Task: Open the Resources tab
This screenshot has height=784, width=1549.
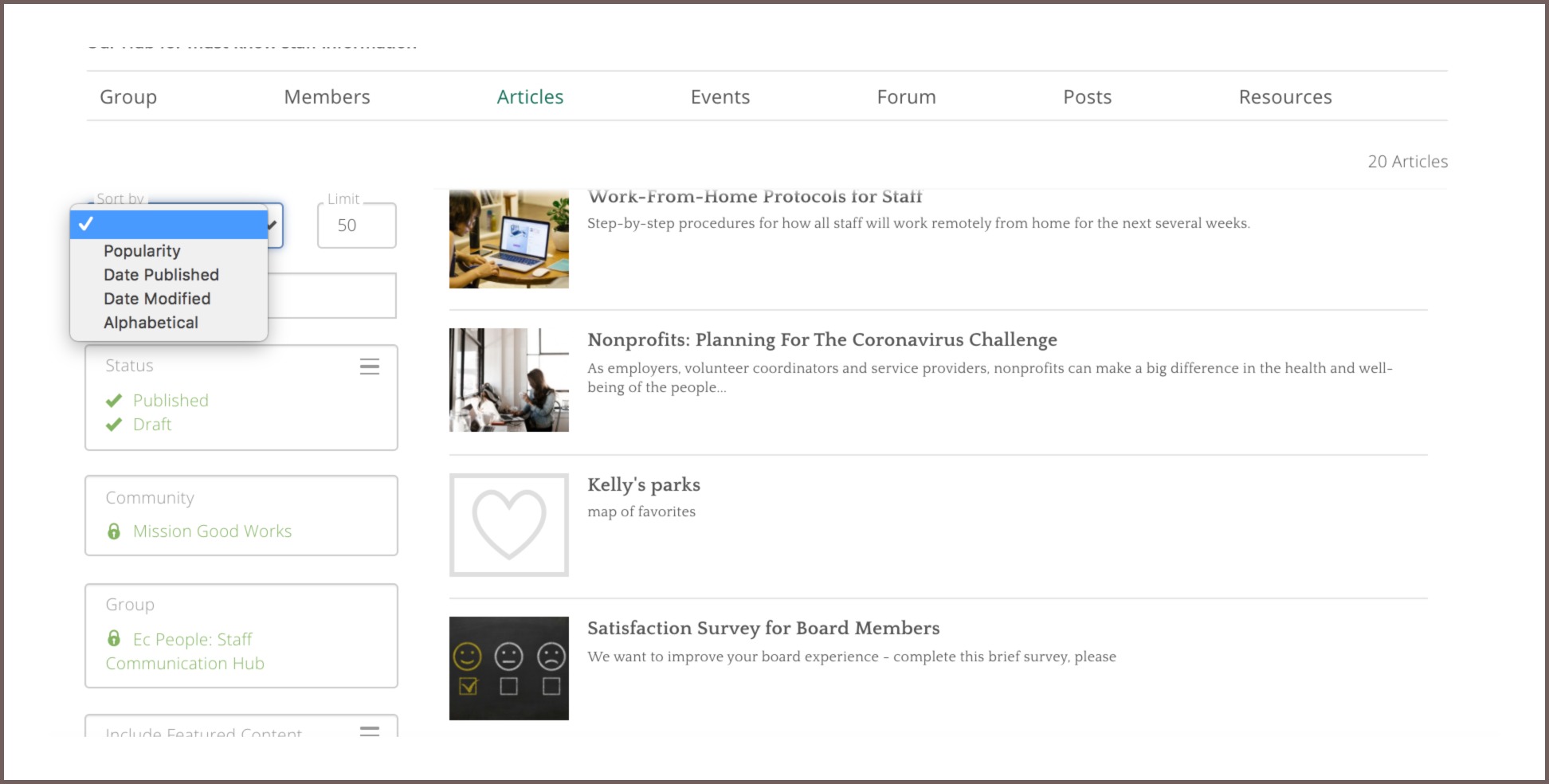Action: [x=1285, y=97]
